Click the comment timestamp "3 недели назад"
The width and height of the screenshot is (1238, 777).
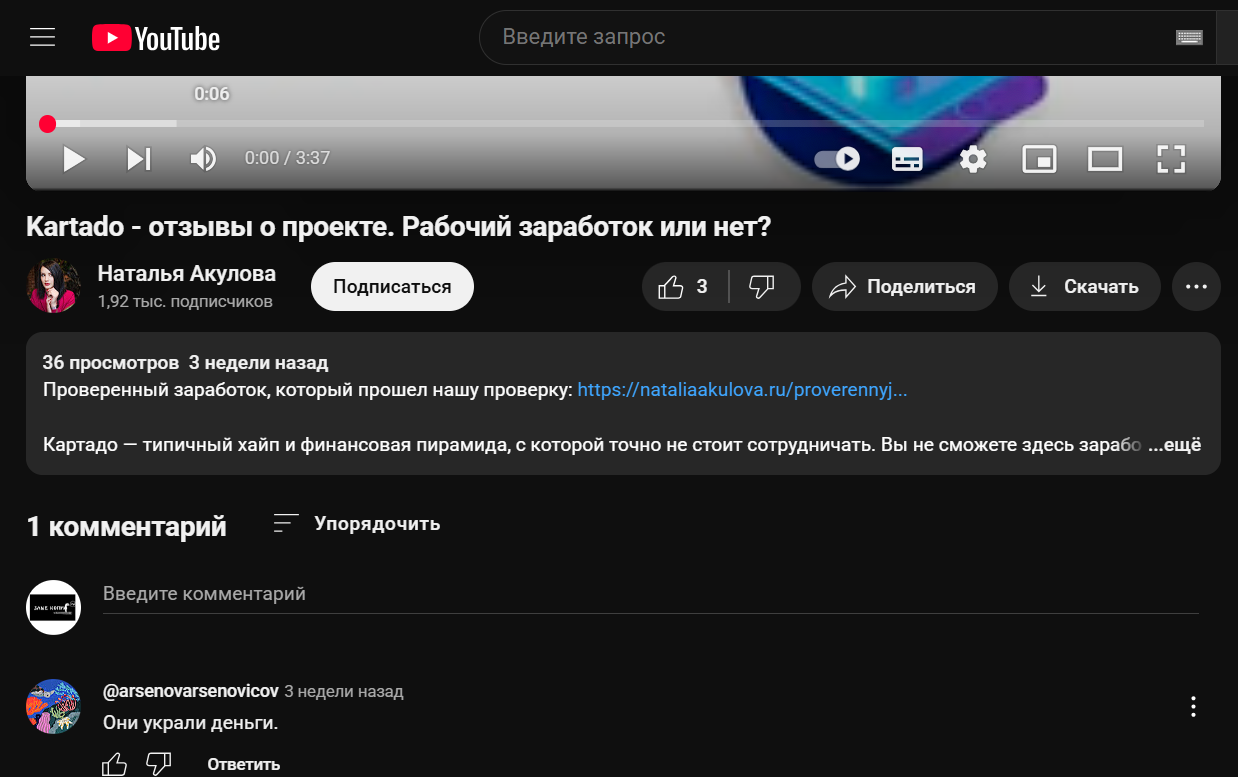click(344, 691)
